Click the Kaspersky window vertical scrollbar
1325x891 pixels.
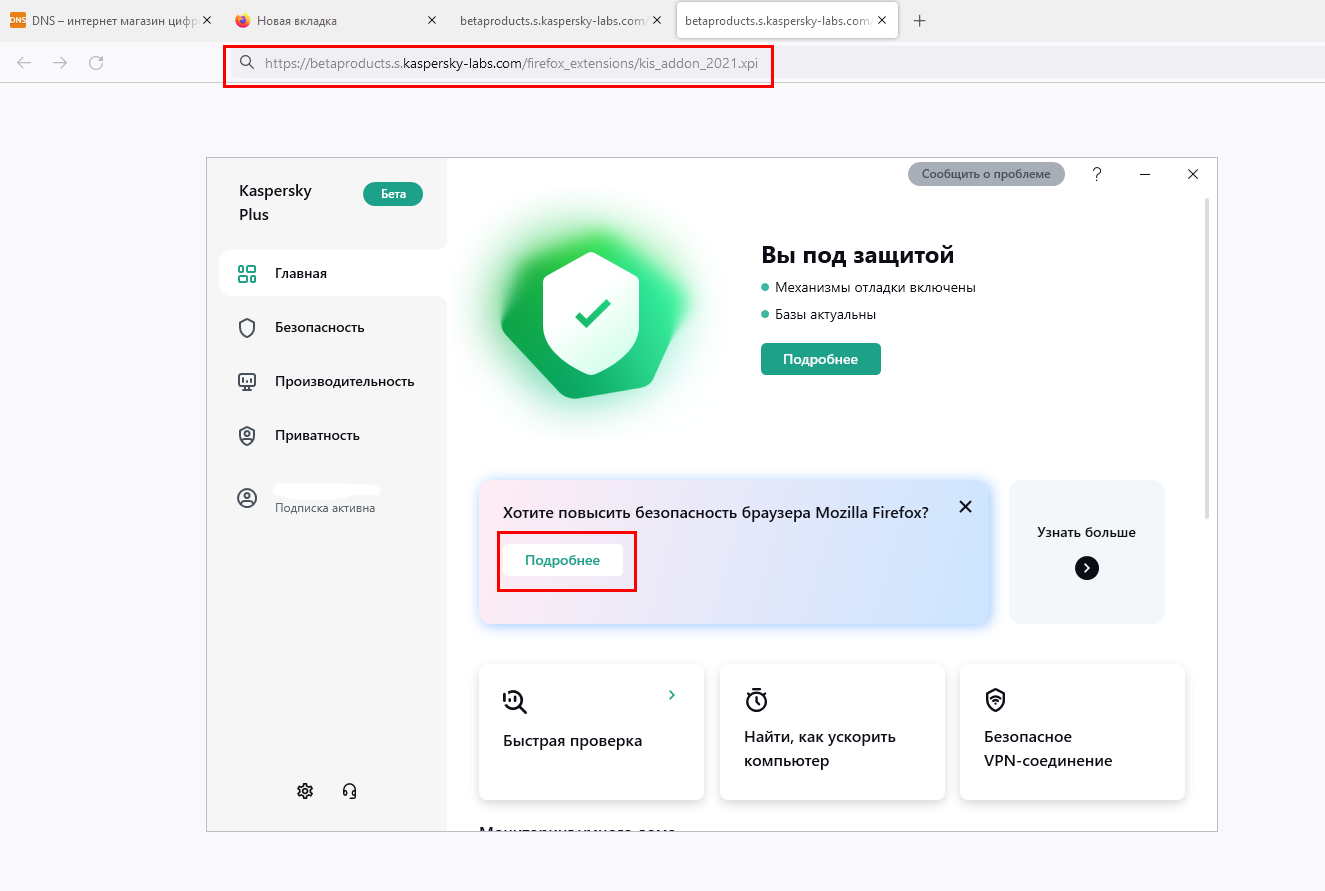[1207, 358]
